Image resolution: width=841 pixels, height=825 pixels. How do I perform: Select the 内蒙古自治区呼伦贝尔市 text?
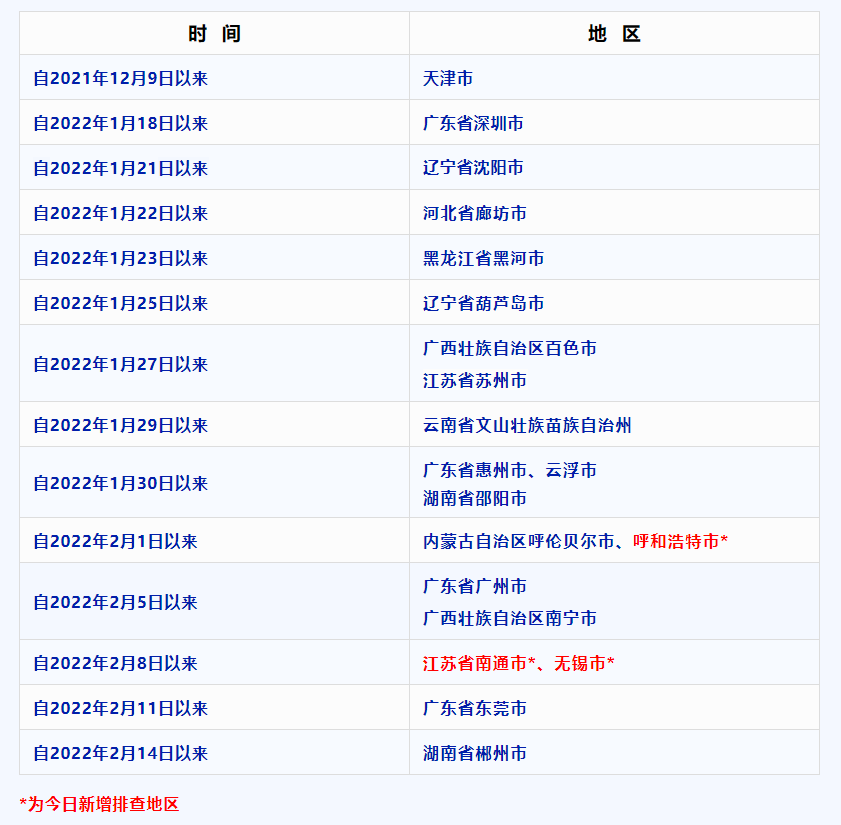coord(519,541)
